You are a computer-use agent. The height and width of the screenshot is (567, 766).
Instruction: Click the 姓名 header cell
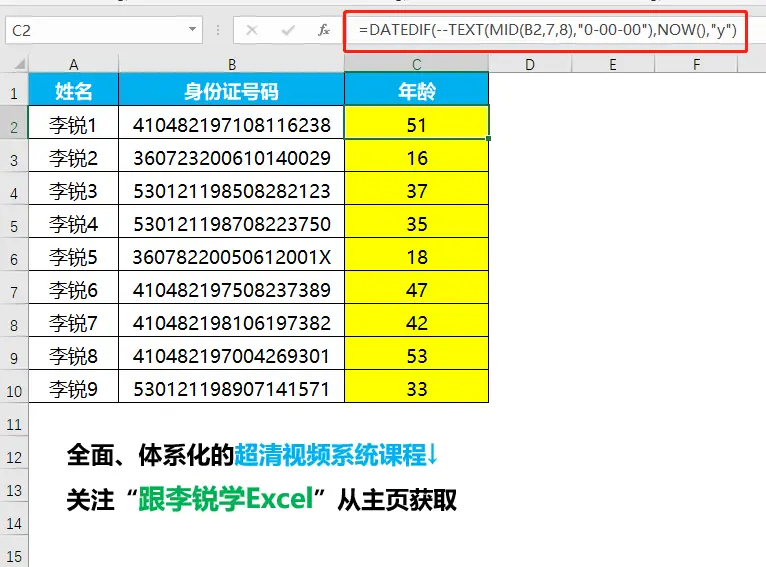74,92
